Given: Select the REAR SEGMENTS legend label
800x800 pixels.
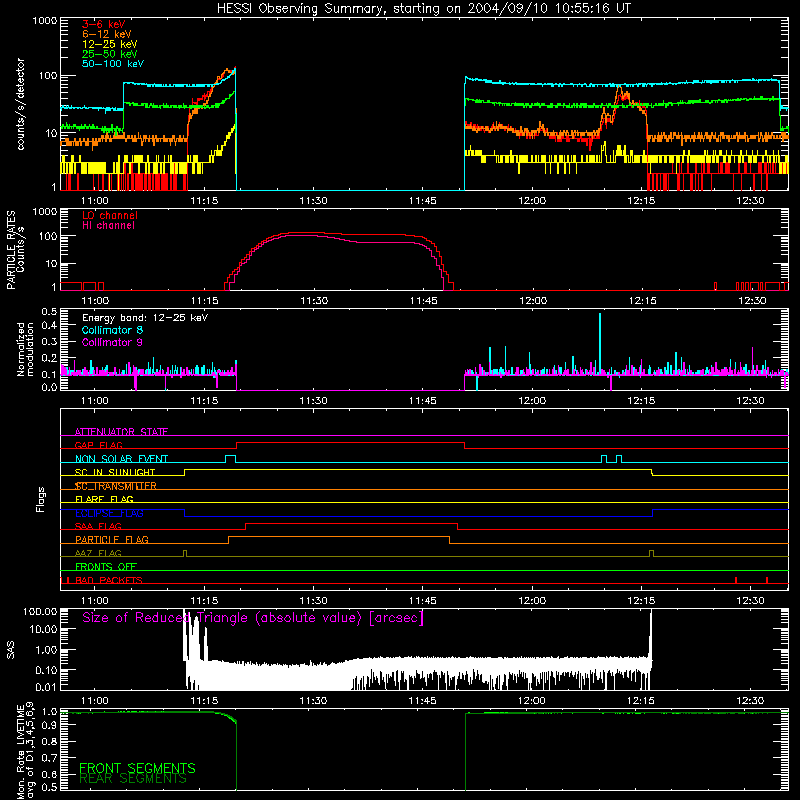Looking at the screenshot, I should click(133, 779).
